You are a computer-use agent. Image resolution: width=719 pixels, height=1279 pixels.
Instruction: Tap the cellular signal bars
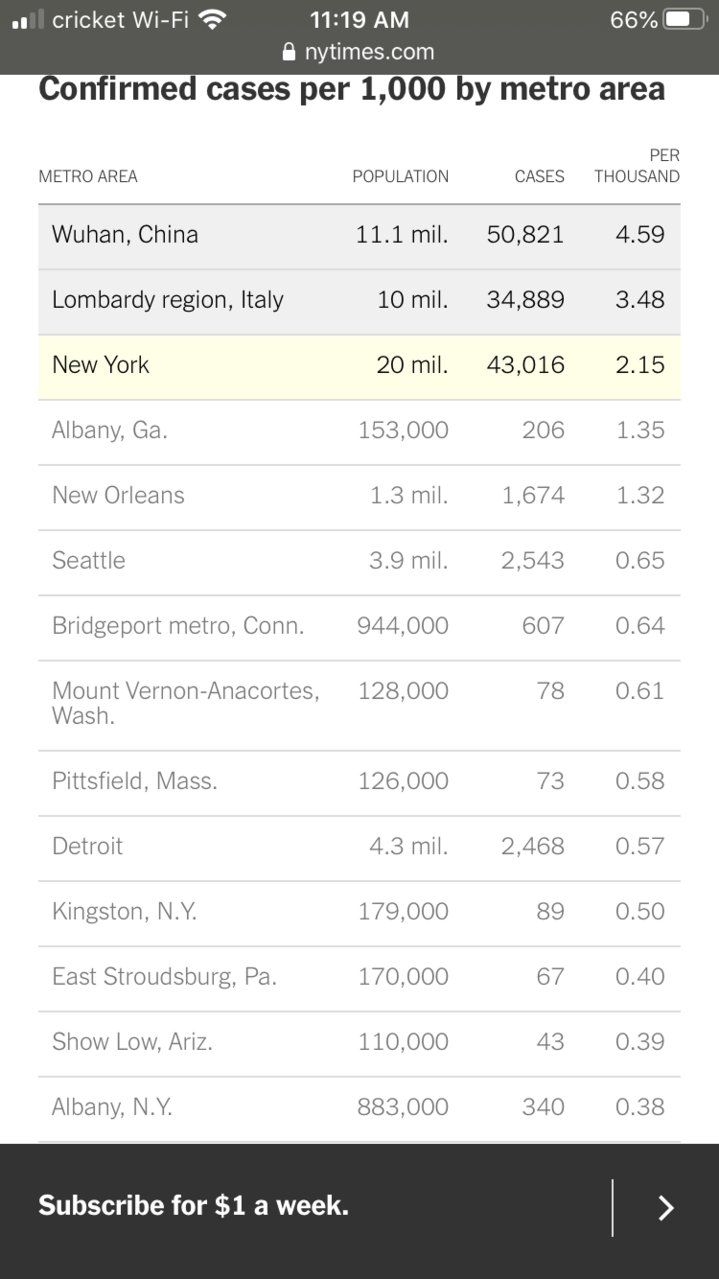tap(28, 19)
